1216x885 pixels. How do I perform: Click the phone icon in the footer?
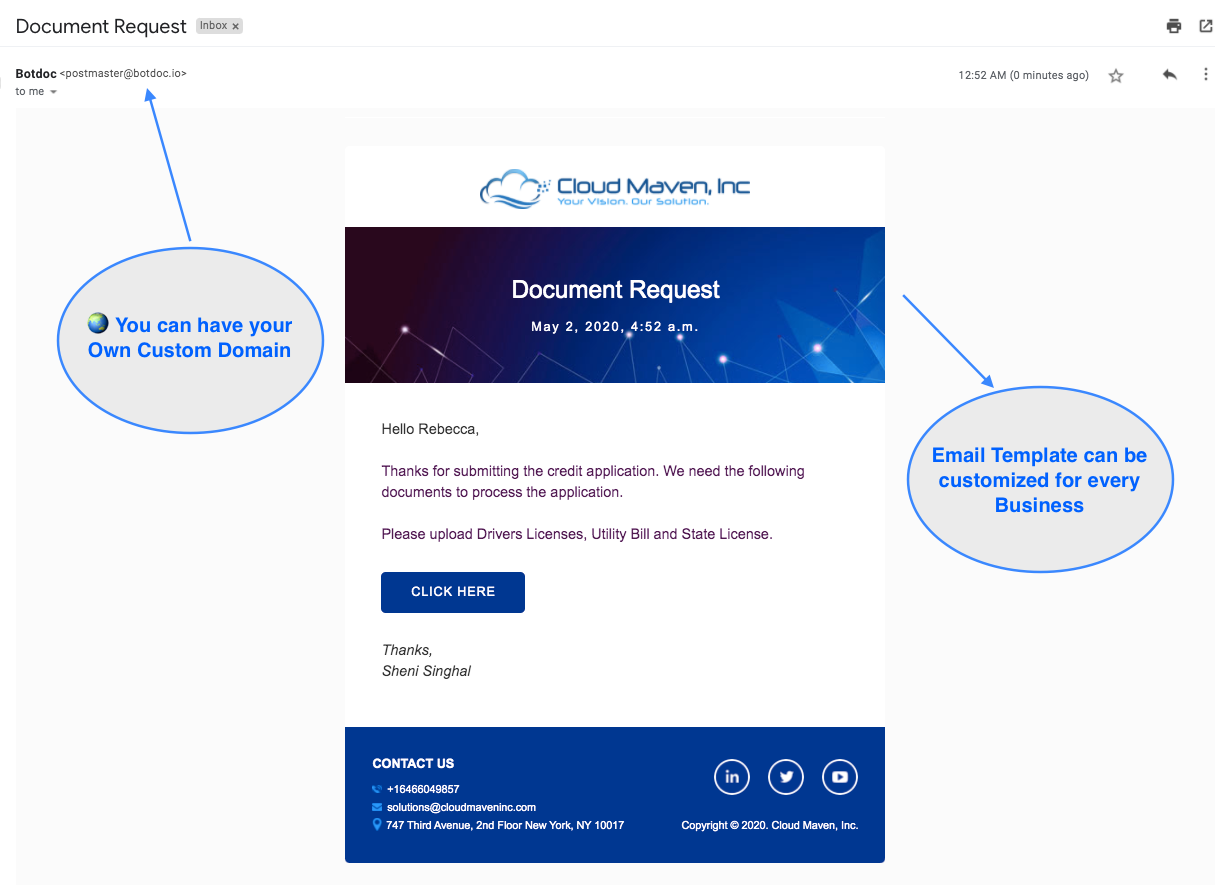pos(376,789)
